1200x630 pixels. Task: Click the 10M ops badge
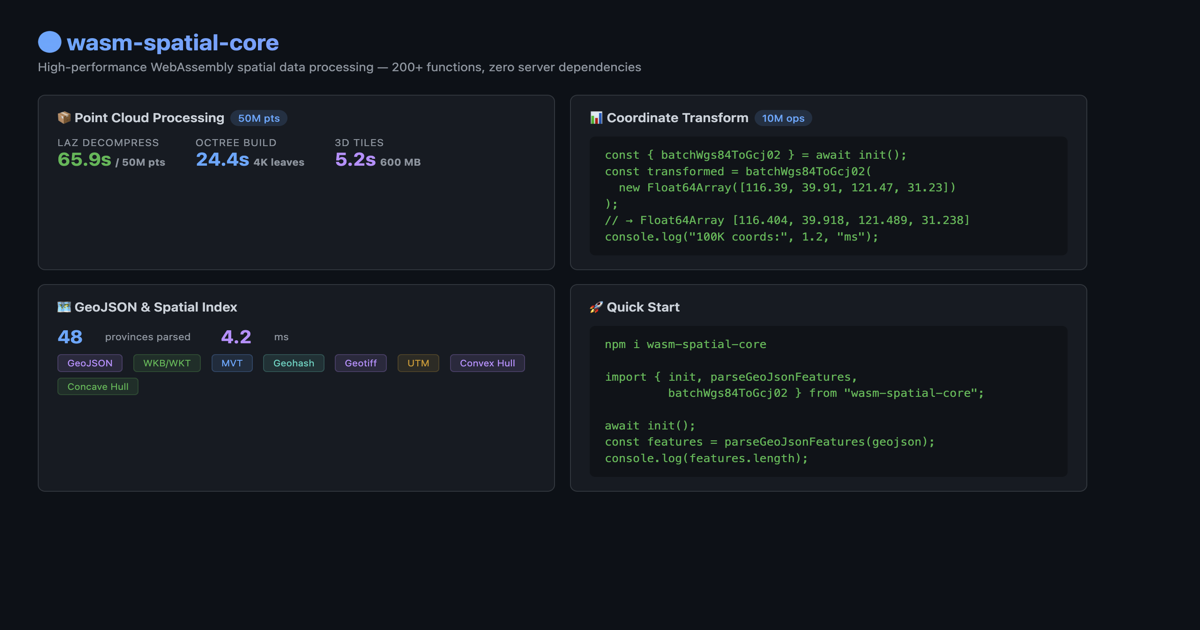[x=783, y=118]
